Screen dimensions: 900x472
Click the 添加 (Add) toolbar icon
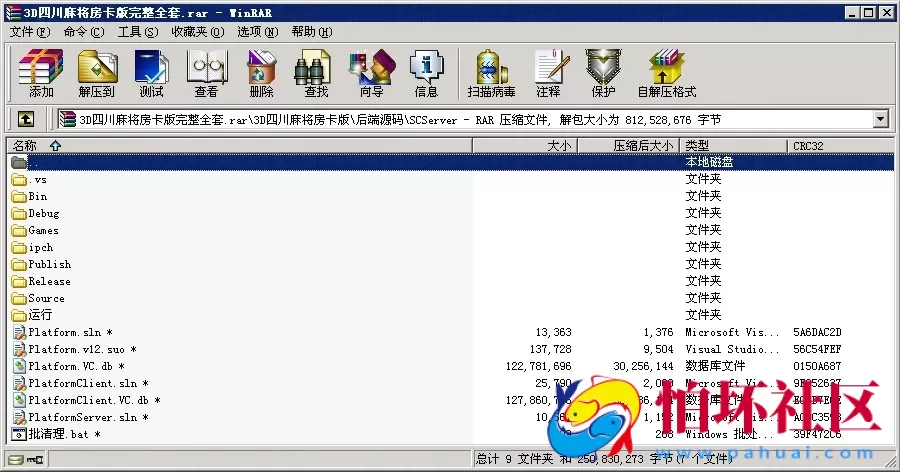click(41, 73)
